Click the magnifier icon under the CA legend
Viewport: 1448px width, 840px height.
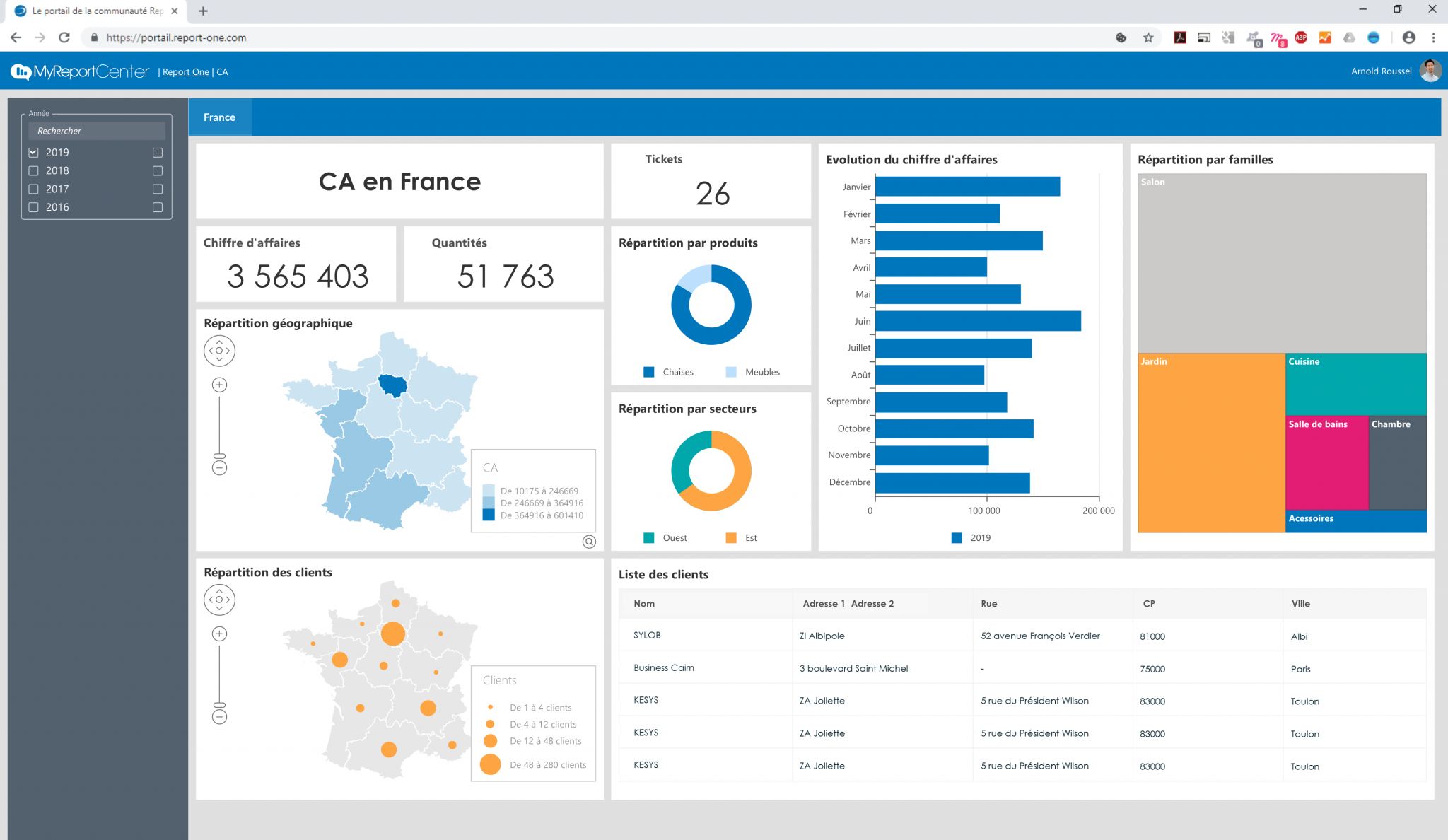click(x=589, y=542)
